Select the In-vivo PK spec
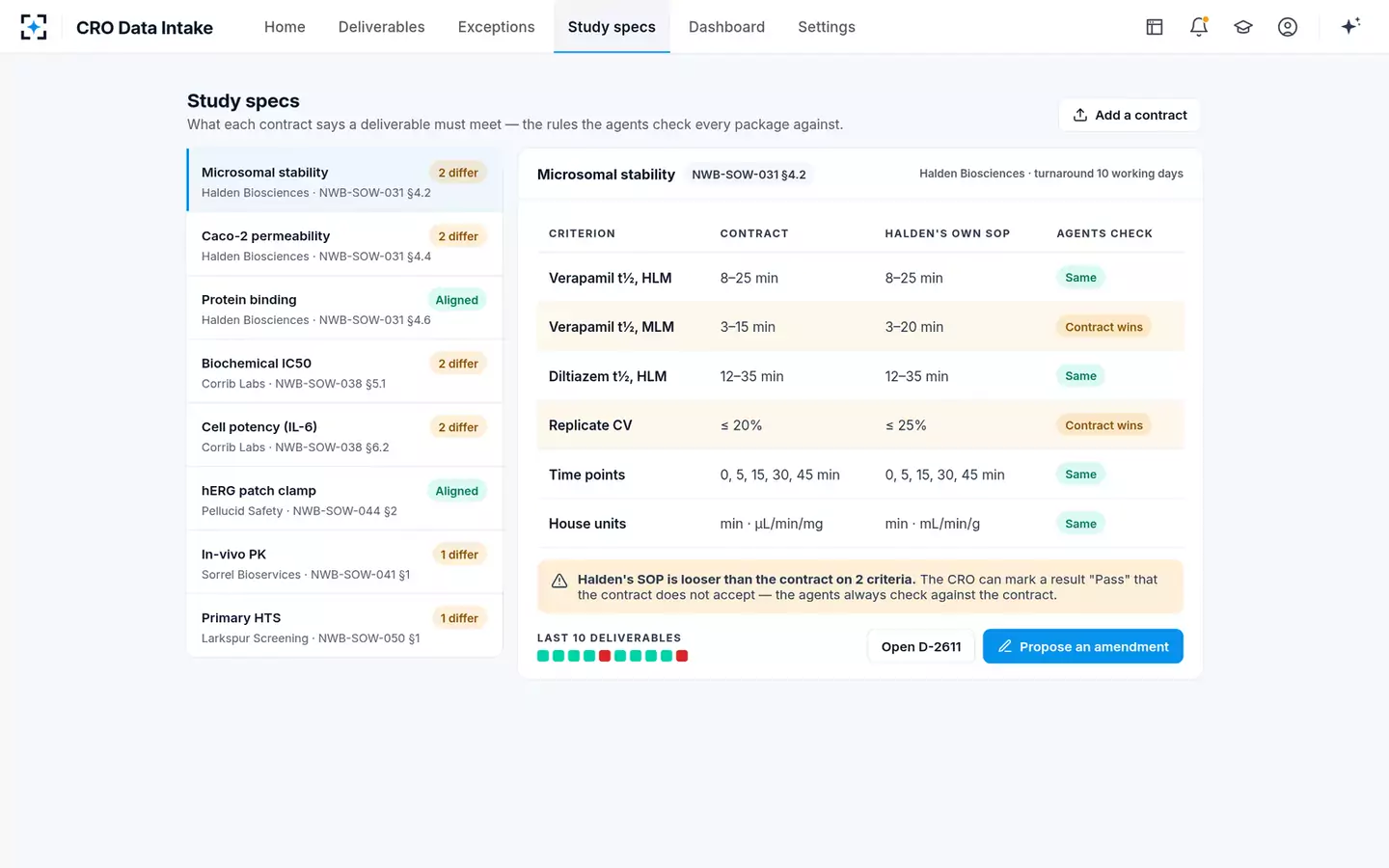 pos(345,563)
